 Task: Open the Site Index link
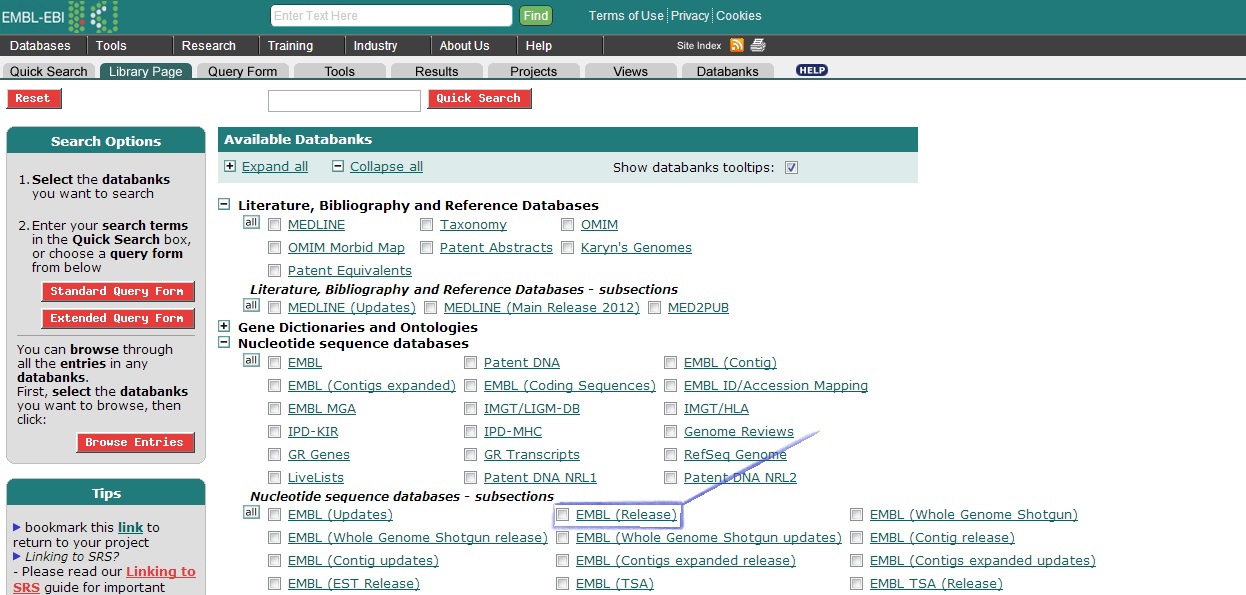tap(699, 46)
